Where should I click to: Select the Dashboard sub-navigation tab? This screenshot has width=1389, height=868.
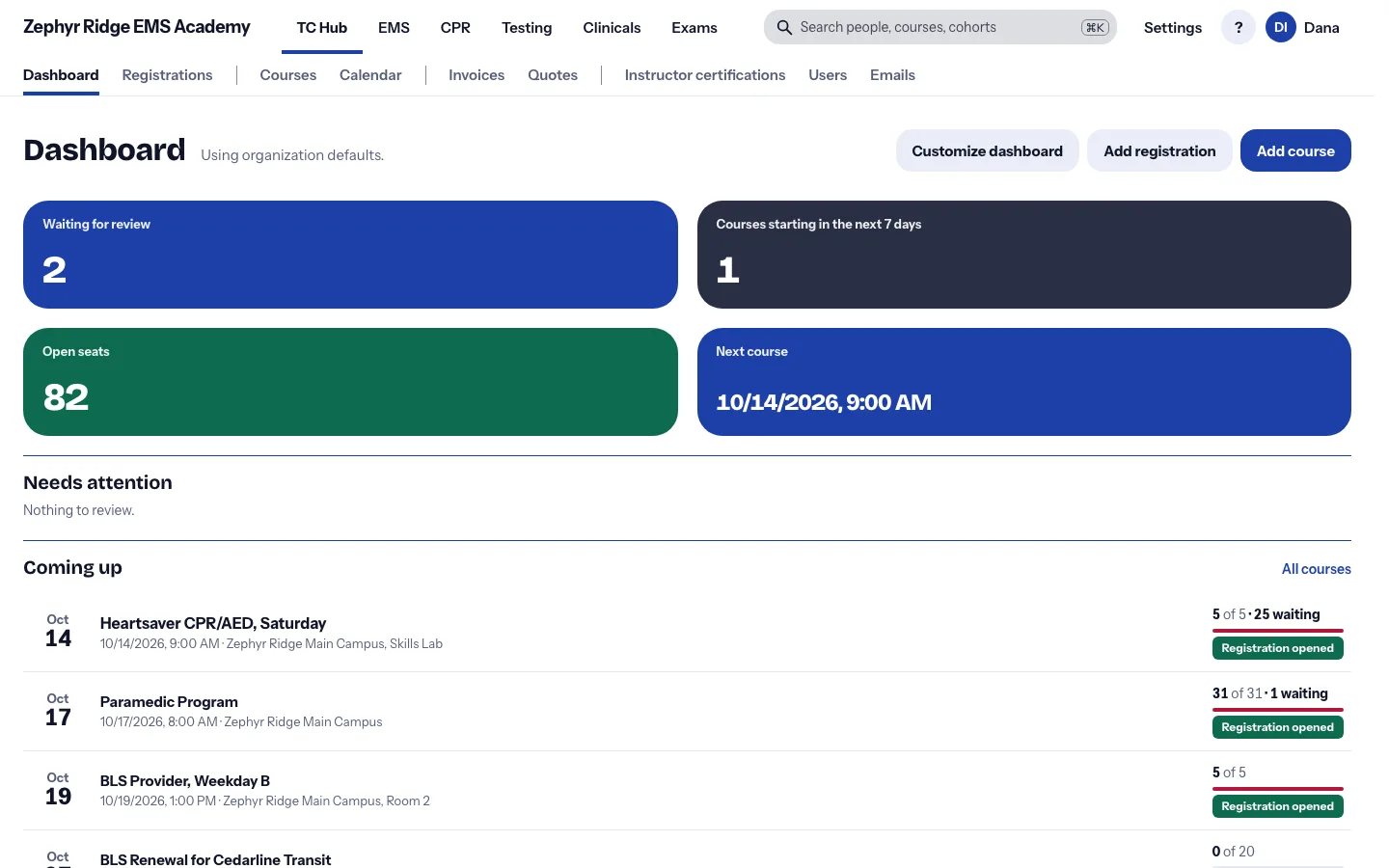61,75
